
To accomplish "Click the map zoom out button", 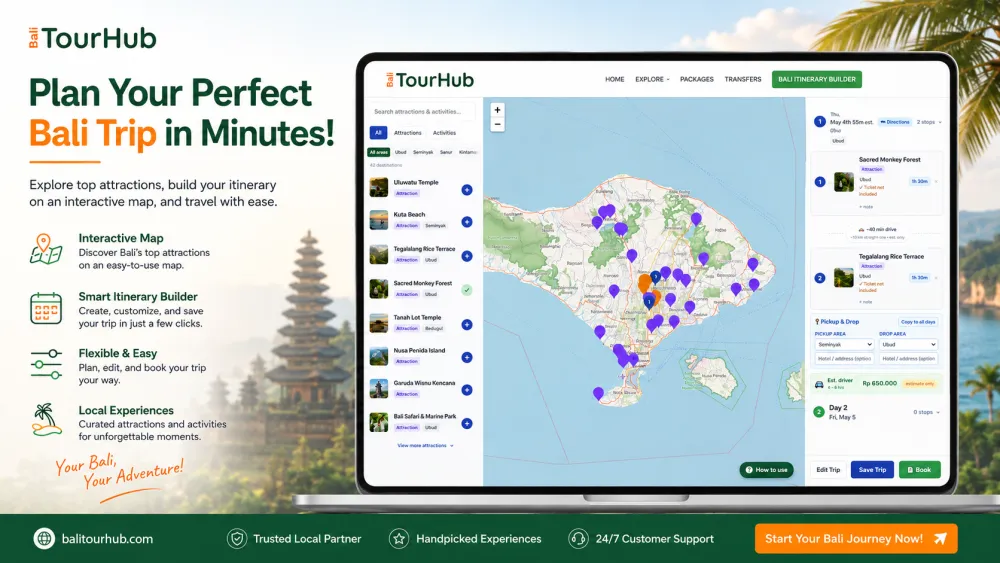I will 497,124.
